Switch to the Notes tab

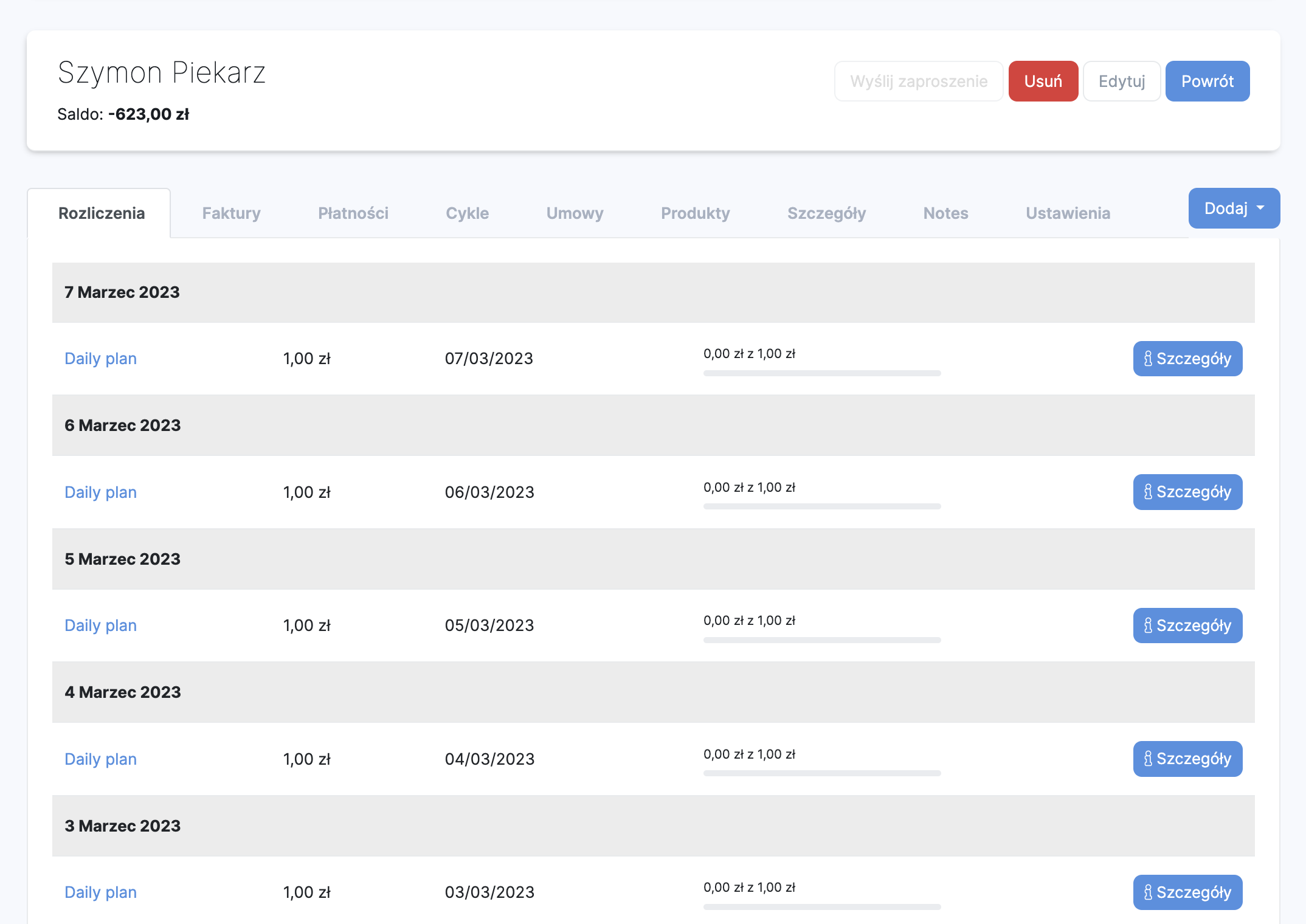click(945, 213)
